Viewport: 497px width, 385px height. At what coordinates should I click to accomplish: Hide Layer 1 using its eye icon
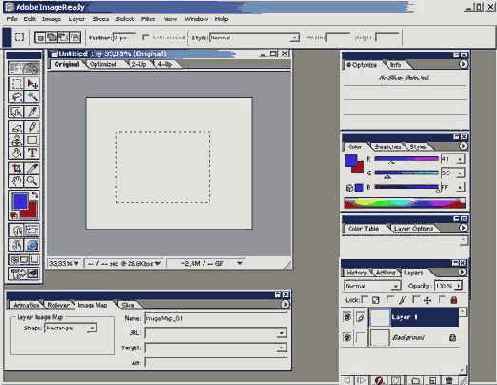[347, 317]
